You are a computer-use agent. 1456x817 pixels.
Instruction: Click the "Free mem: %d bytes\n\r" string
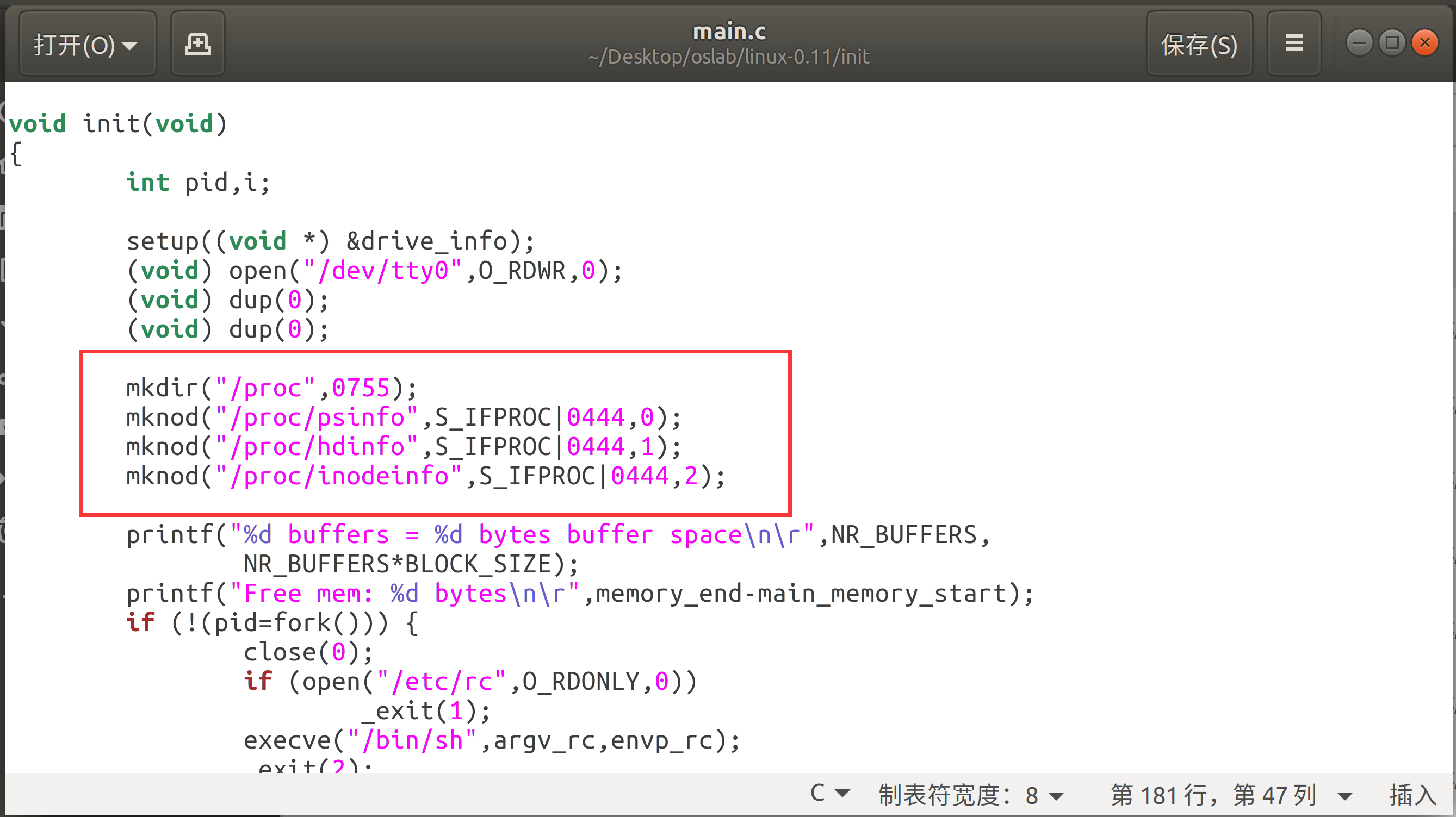405,594
